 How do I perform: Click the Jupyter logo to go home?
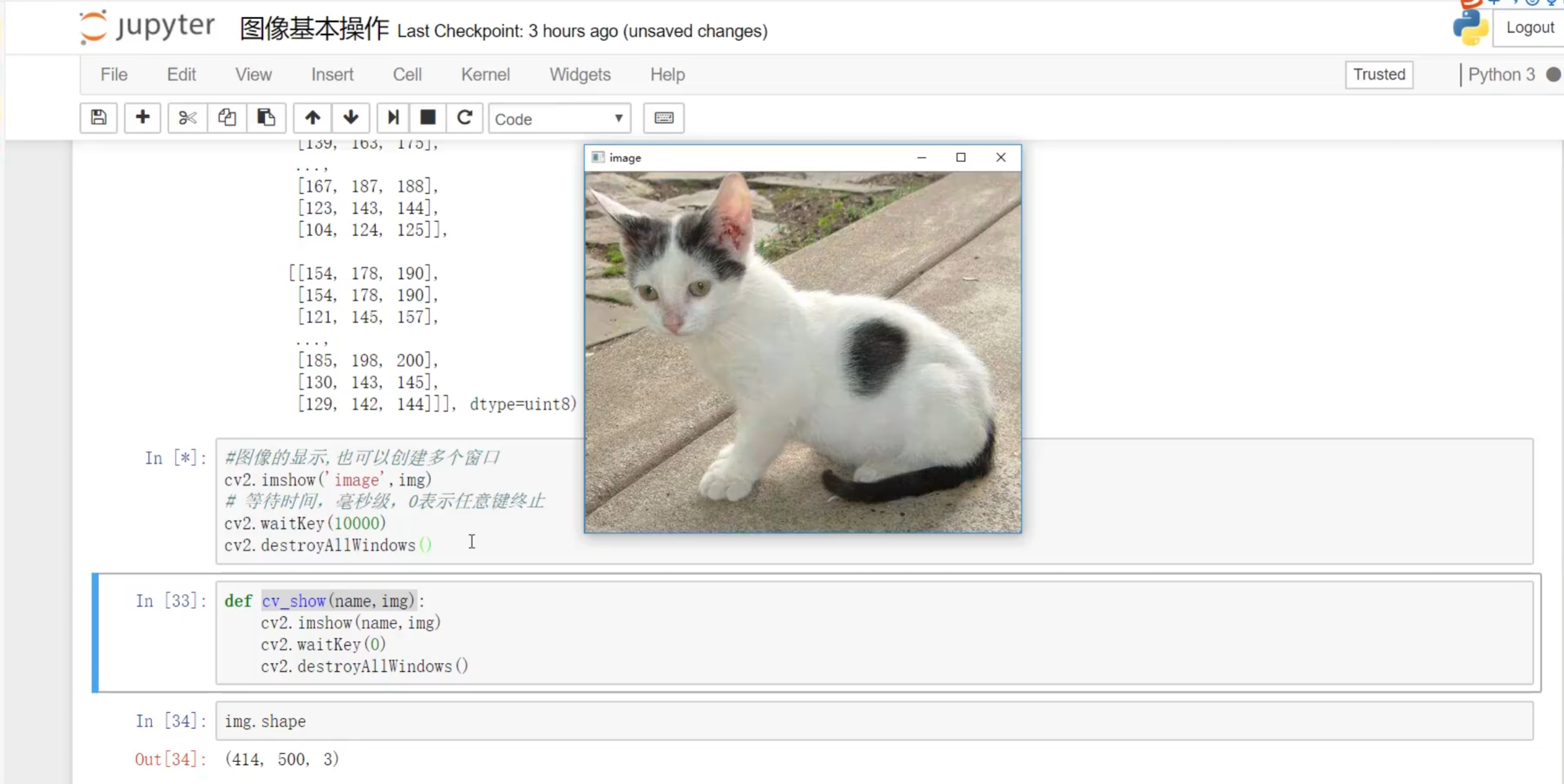tap(147, 27)
